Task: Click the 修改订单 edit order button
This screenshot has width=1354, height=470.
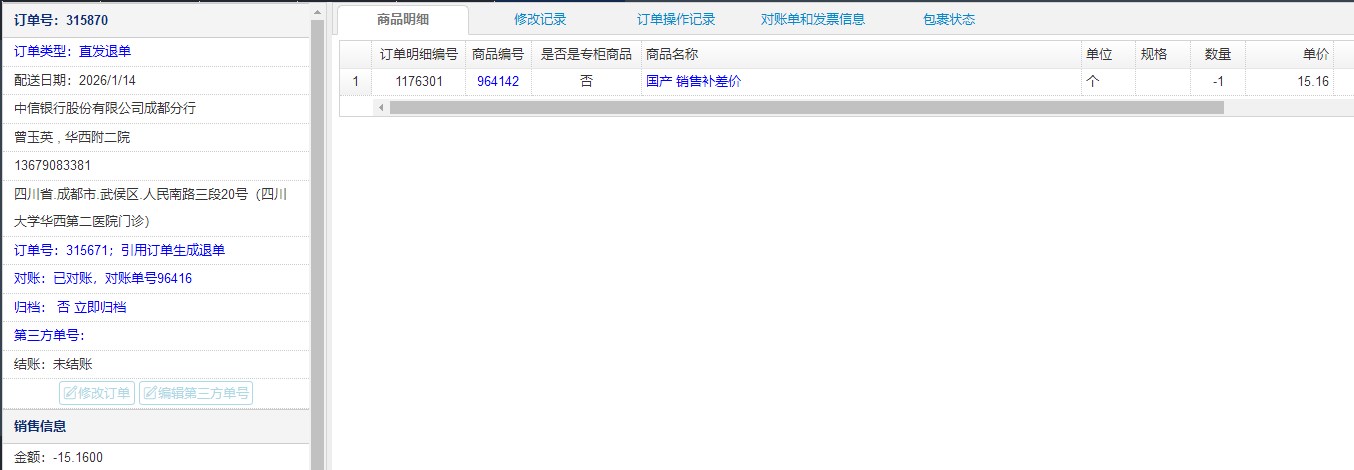Action: coord(97,393)
